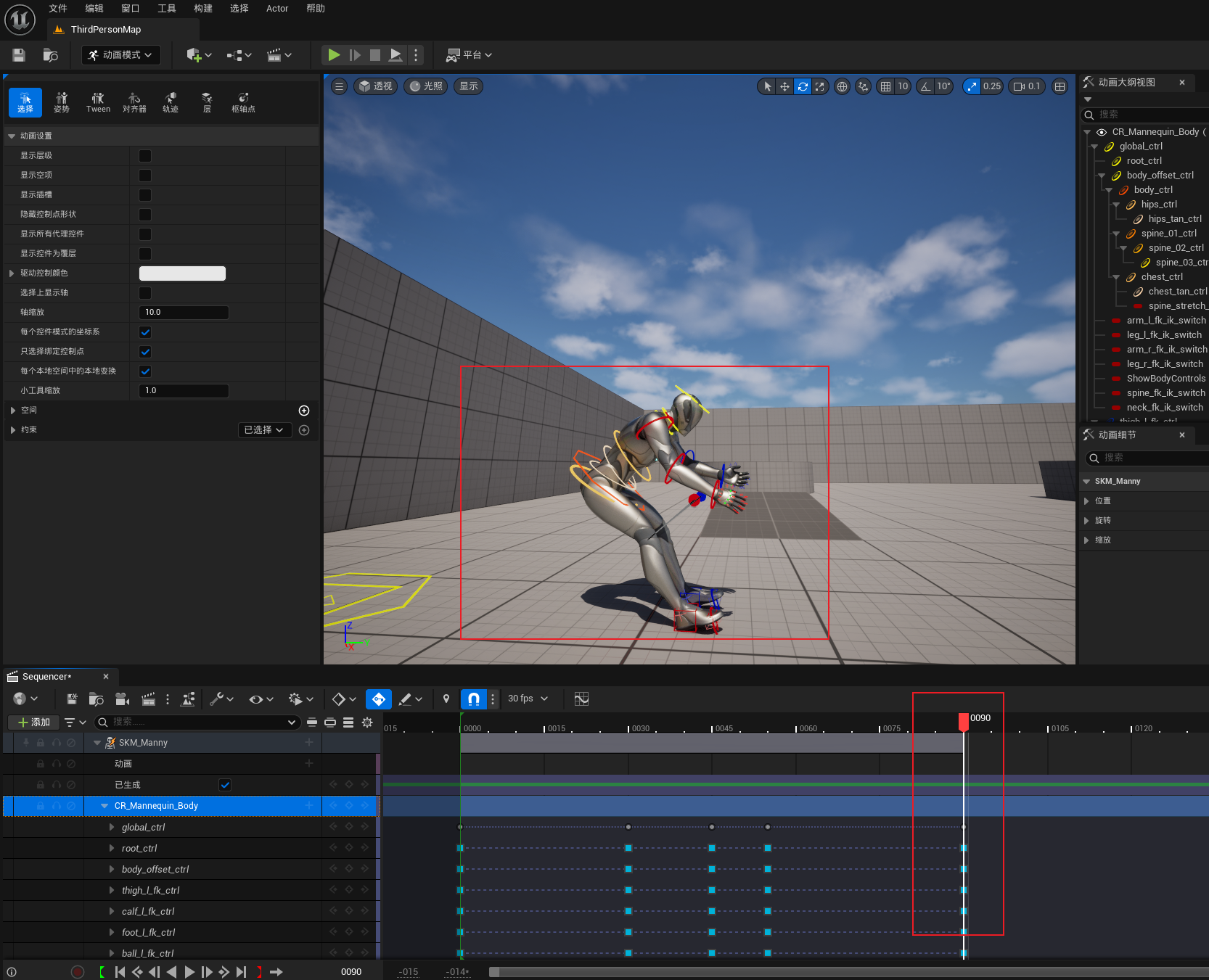Viewport: 1209px width, 980px height.
Task: Open the 编辑 menu
Action: (94, 9)
